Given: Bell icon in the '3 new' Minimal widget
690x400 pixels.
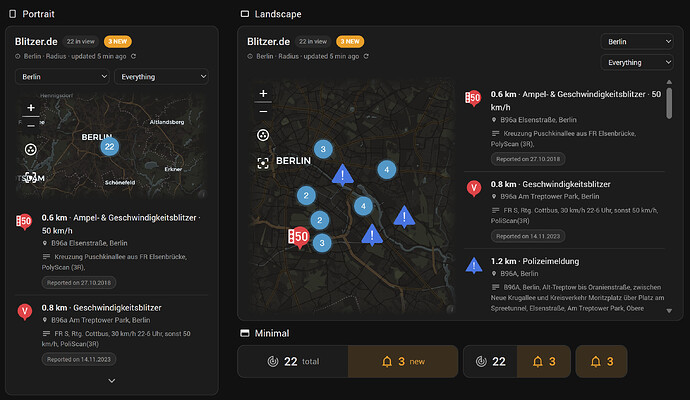Looking at the screenshot, I should pyautogui.click(x=387, y=362).
